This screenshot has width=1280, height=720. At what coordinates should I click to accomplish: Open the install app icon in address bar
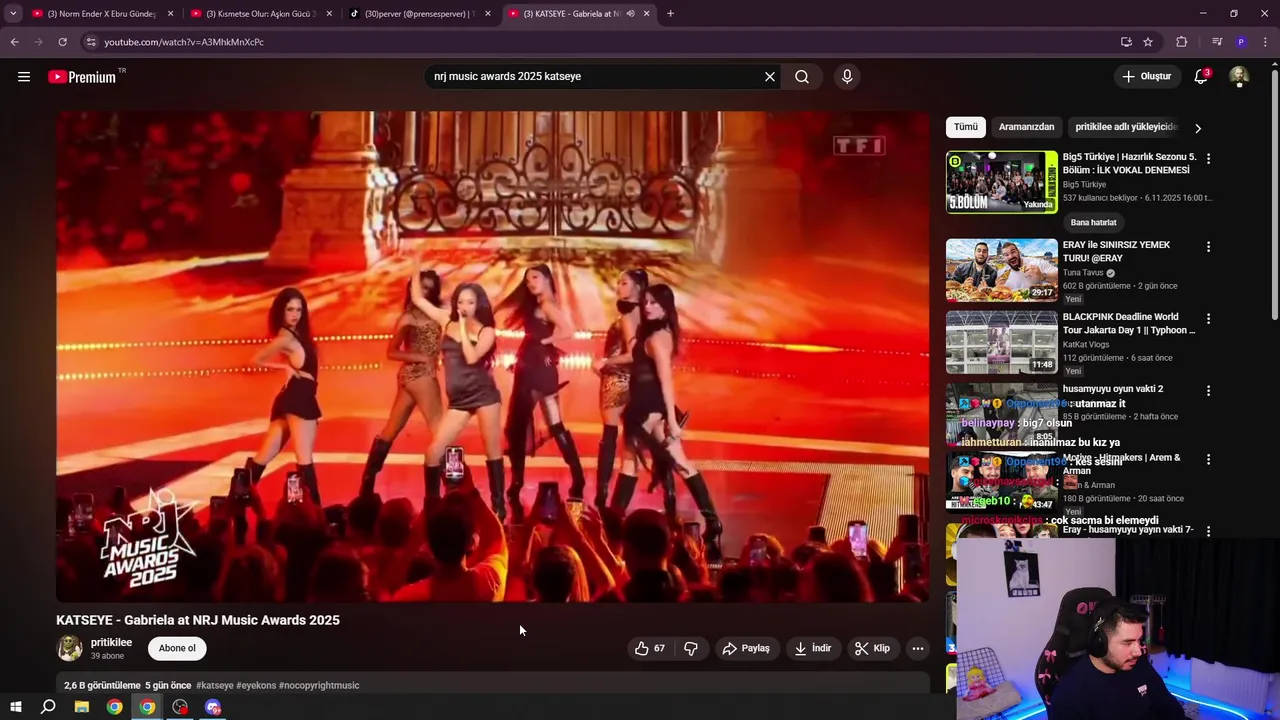point(1126,42)
